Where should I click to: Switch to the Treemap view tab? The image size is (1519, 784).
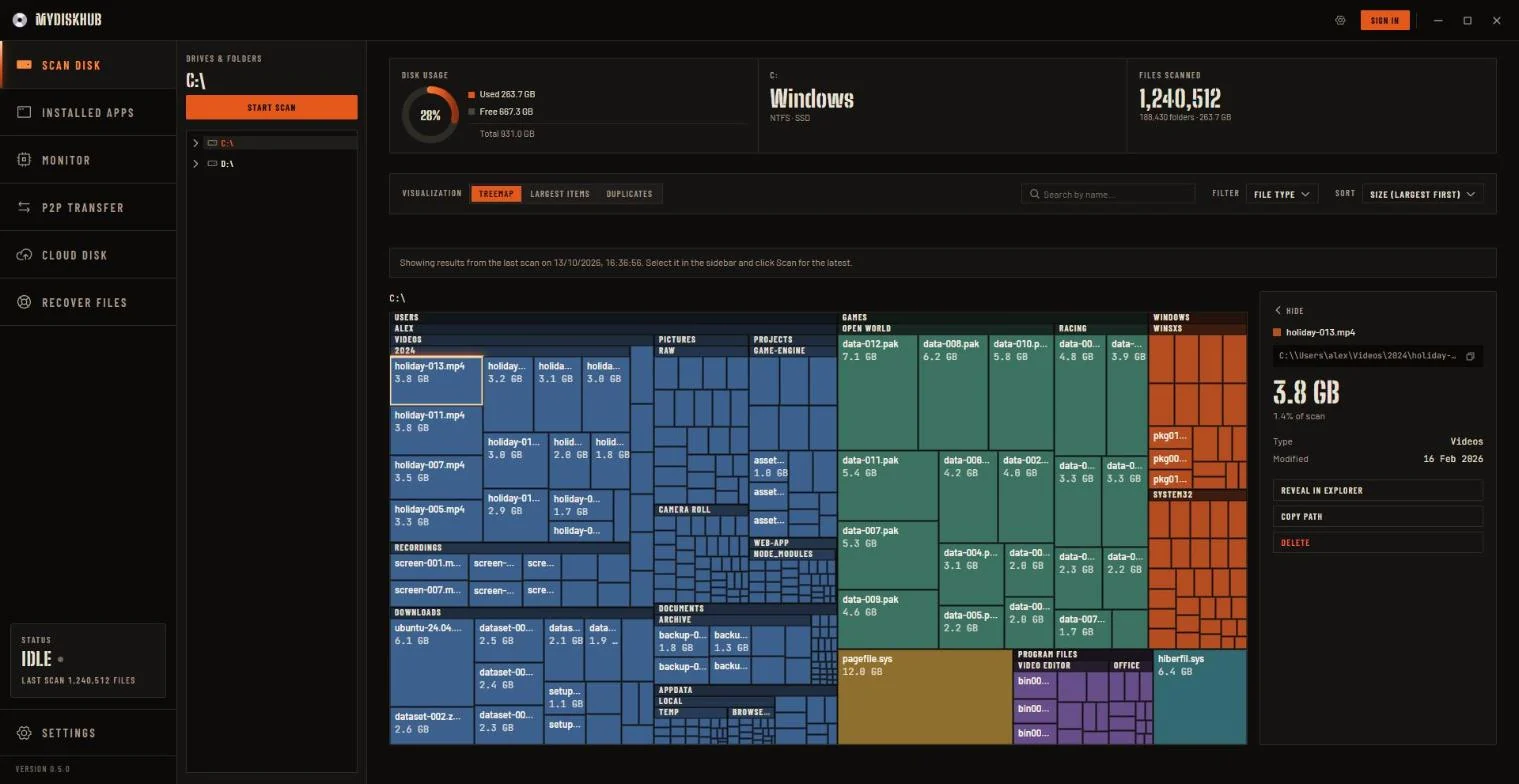[x=496, y=194]
